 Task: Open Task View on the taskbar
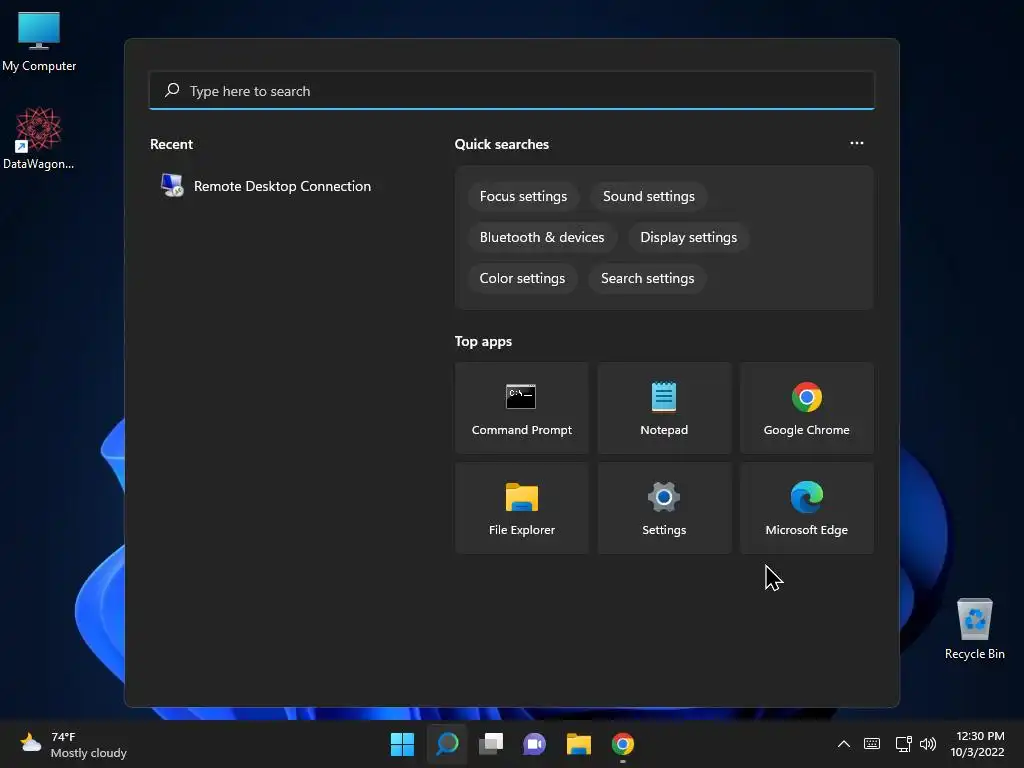491,744
